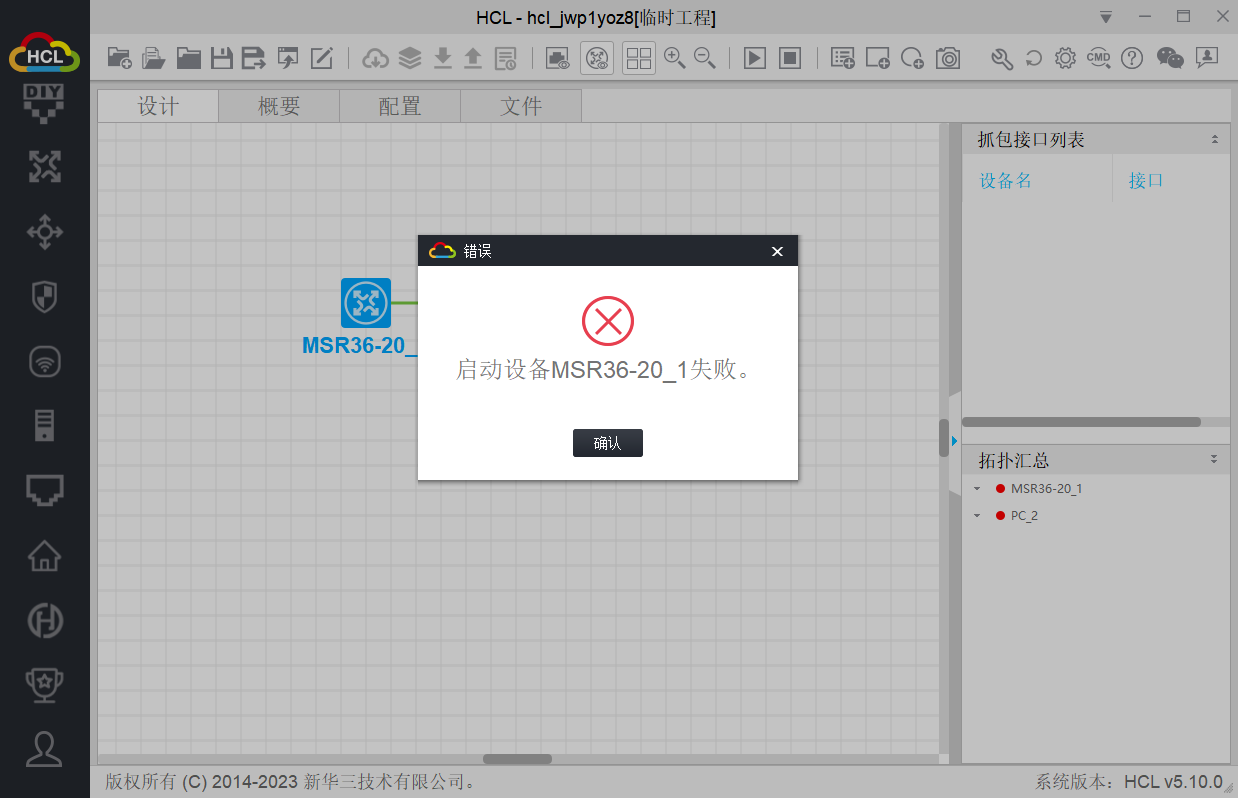
Task: Open the title bar dropdown triangle menu
Action: [x=1105, y=17]
